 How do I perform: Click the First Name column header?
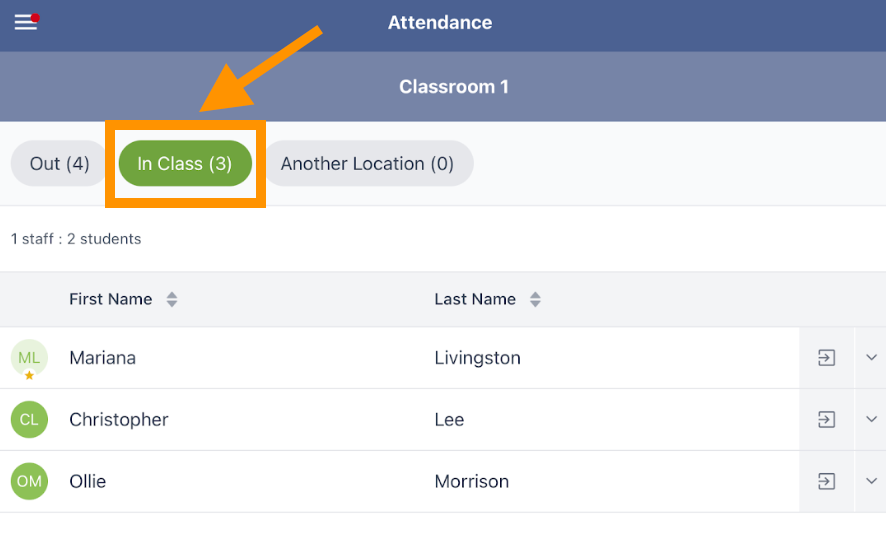(111, 300)
